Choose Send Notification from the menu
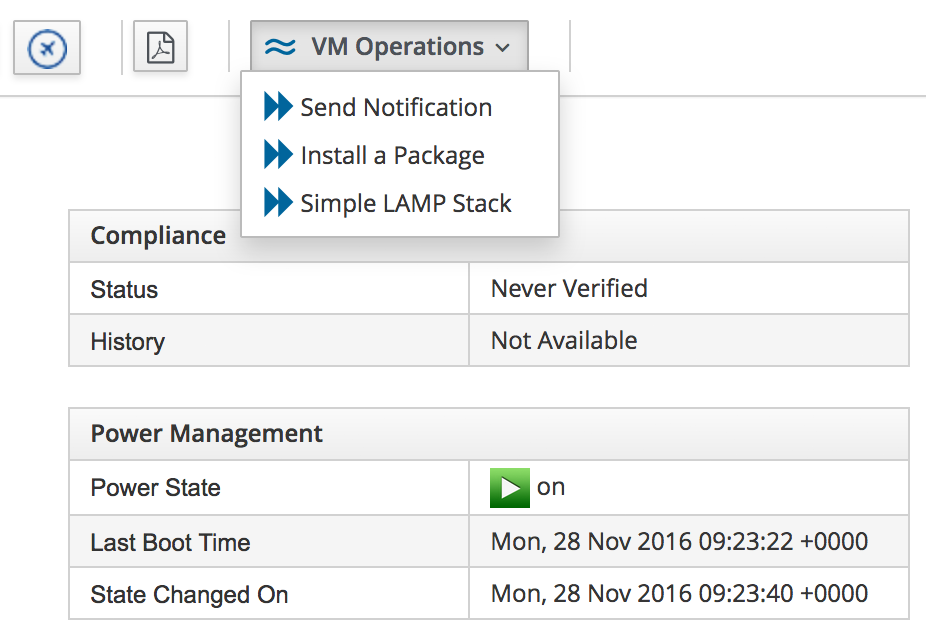This screenshot has width=926, height=640. coord(396,107)
